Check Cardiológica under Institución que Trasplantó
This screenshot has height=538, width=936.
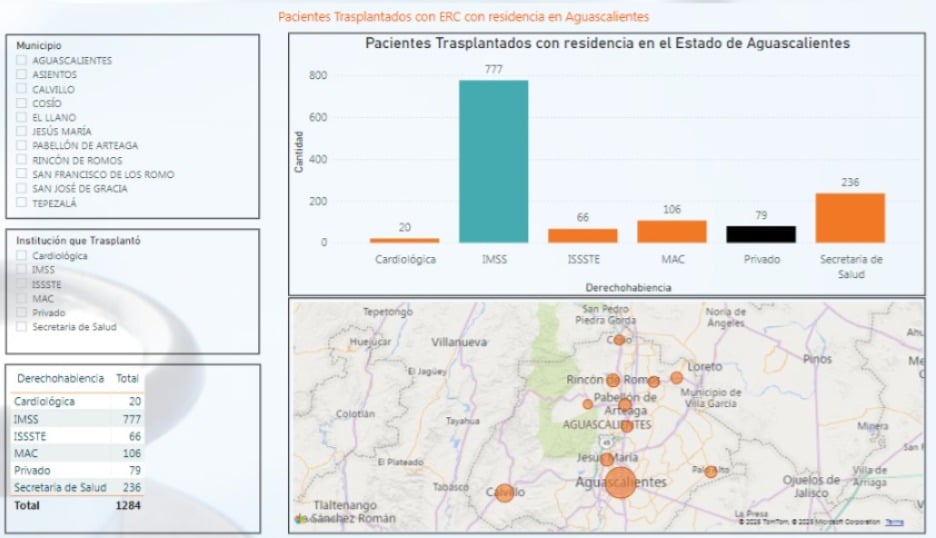pos(21,256)
